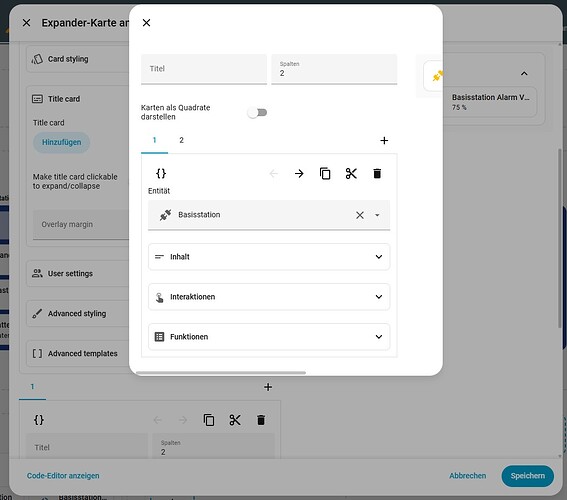Move card right with arrow in front dialog
The image size is (567, 500).
299,174
